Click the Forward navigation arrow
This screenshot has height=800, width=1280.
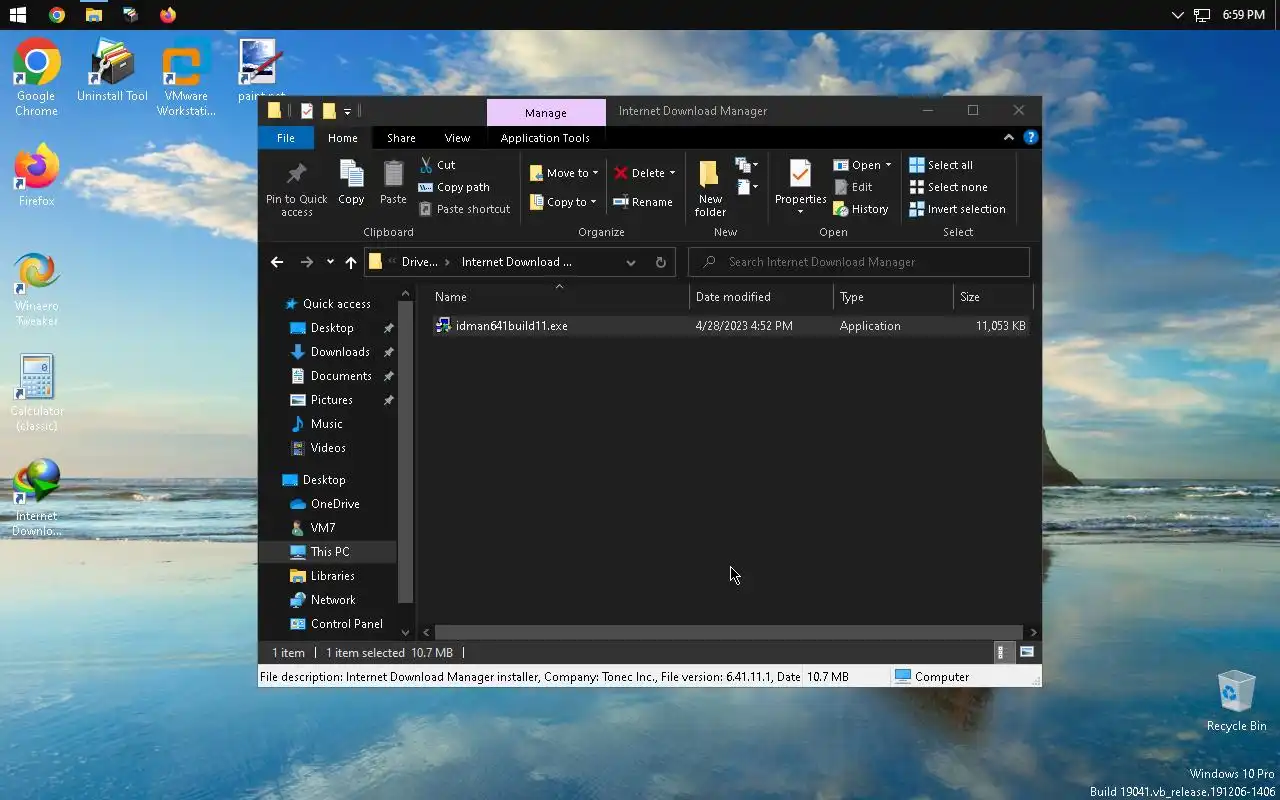click(x=307, y=262)
